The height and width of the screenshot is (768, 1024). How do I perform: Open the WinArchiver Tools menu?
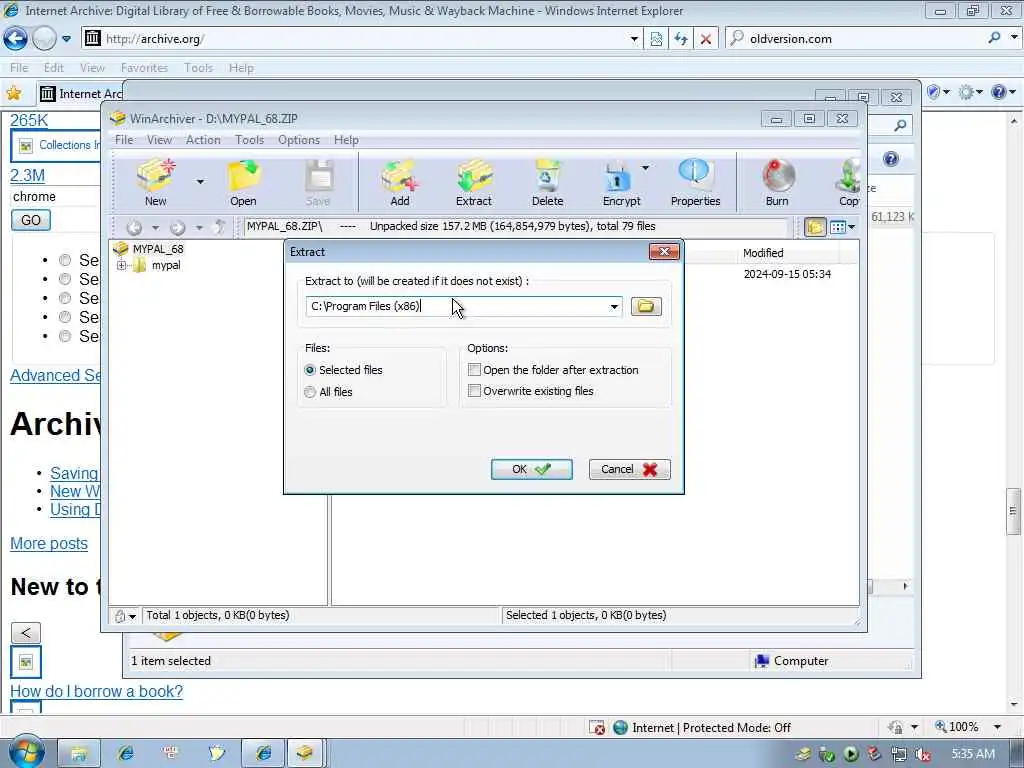(x=249, y=140)
